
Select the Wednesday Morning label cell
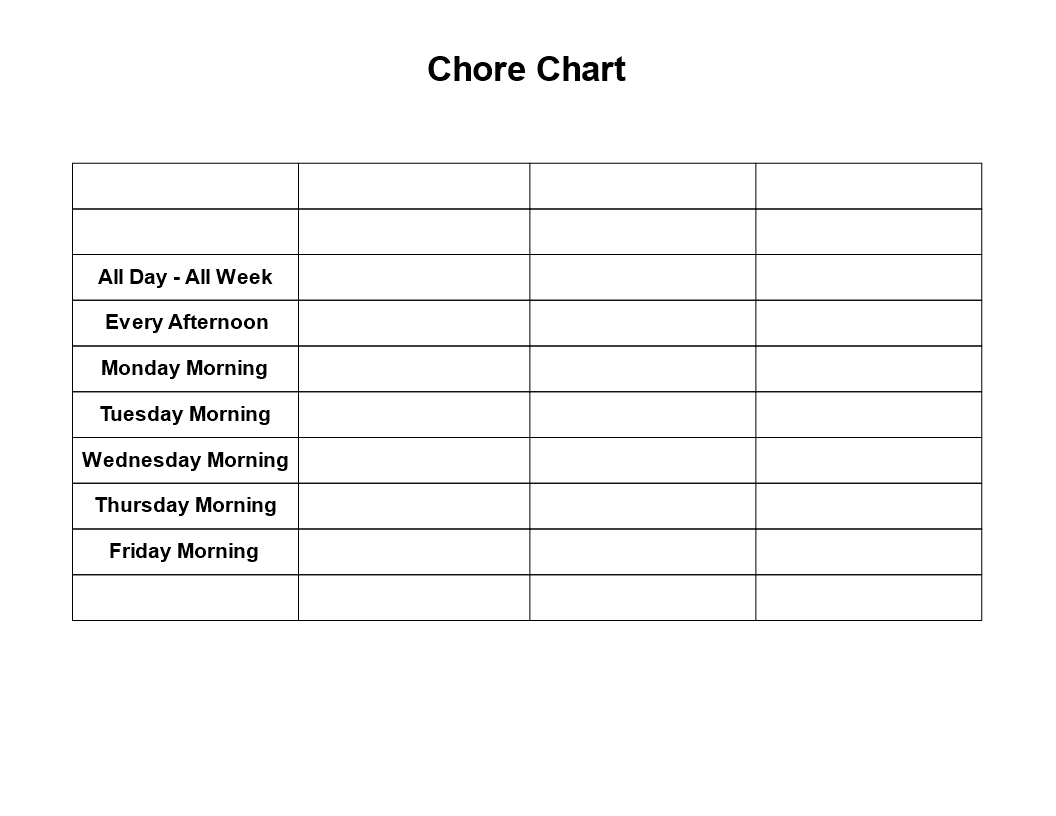(185, 461)
